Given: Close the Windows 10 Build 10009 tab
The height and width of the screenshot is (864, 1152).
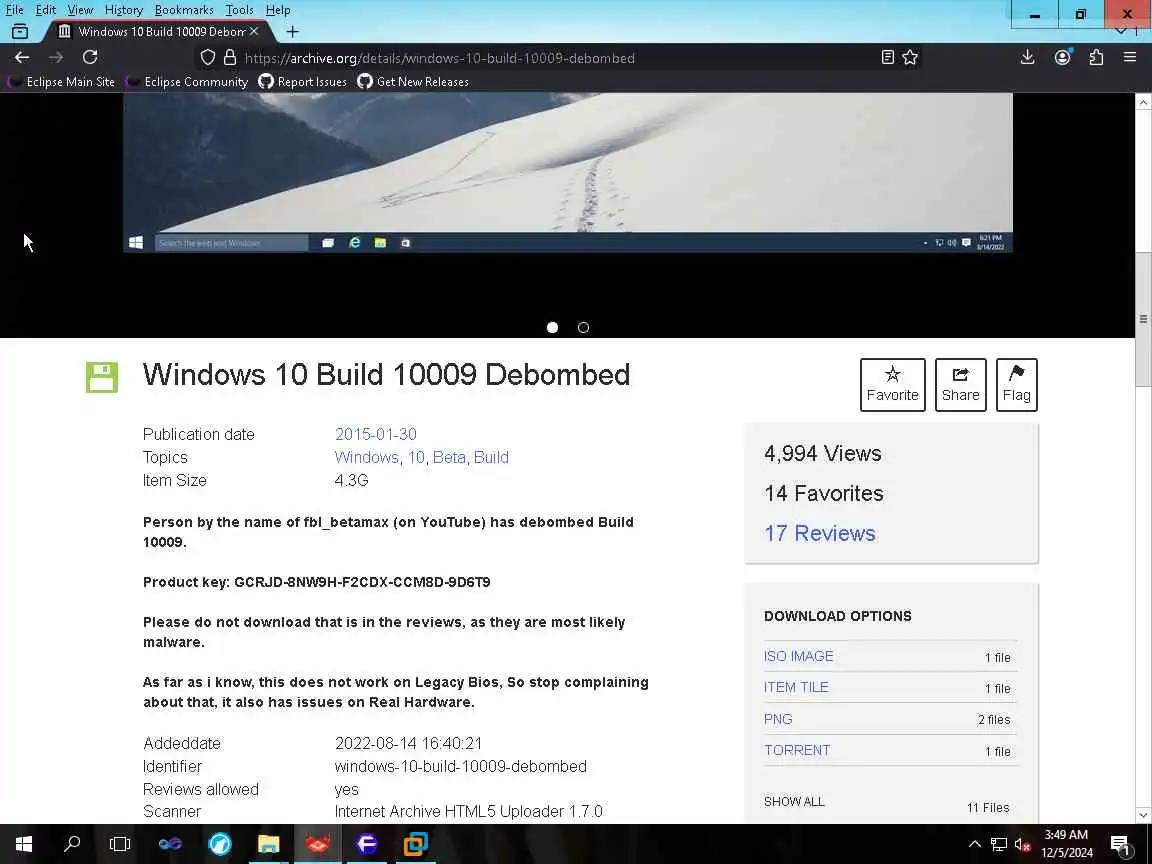Looking at the screenshot, I should [253, 32].
